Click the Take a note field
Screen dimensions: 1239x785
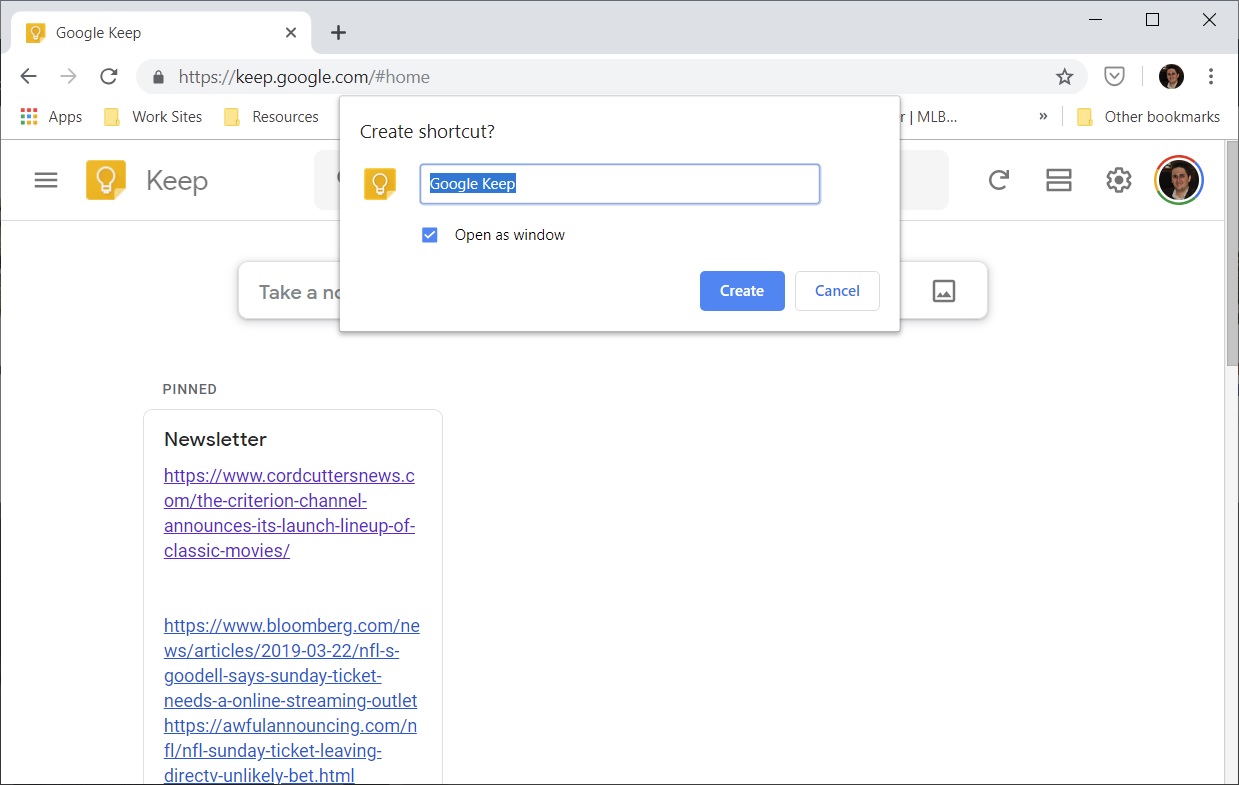coord(299,292)
